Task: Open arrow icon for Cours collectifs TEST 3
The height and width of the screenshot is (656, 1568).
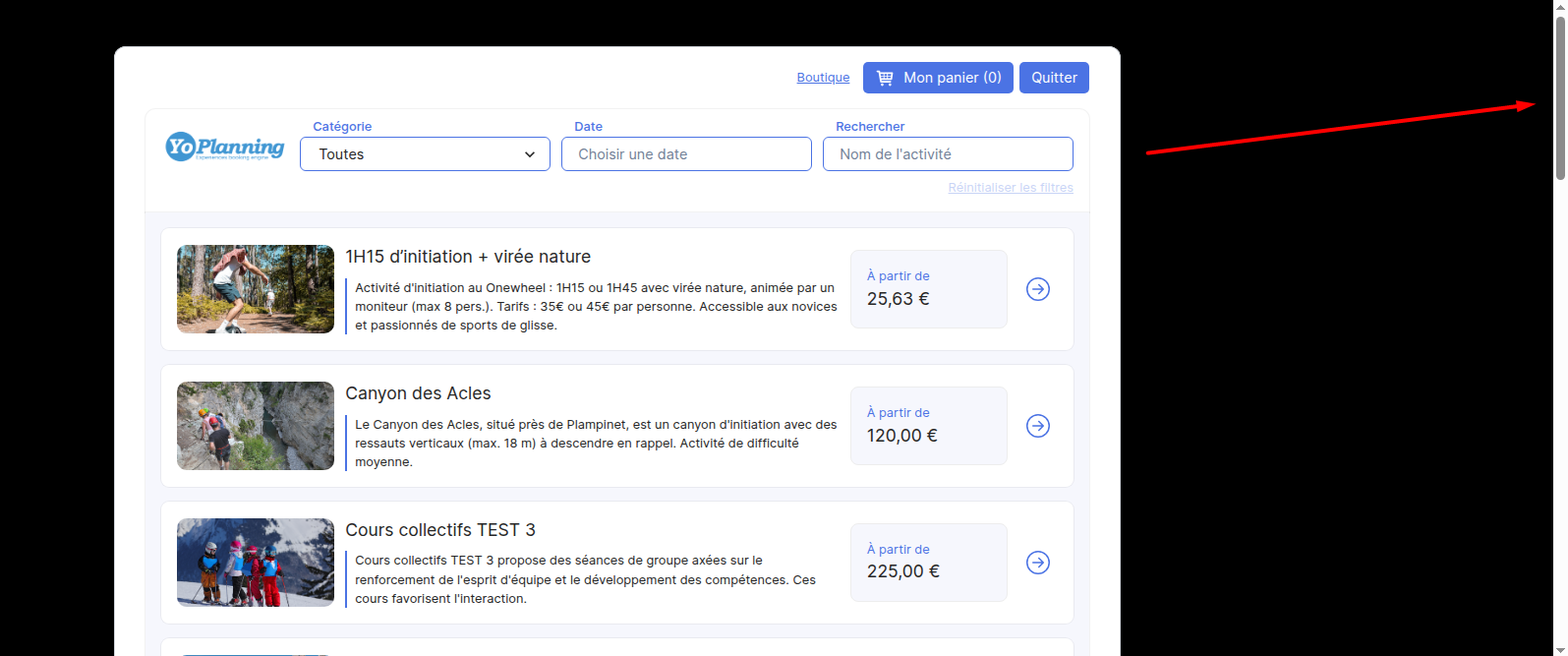Action: (1038, 563)
